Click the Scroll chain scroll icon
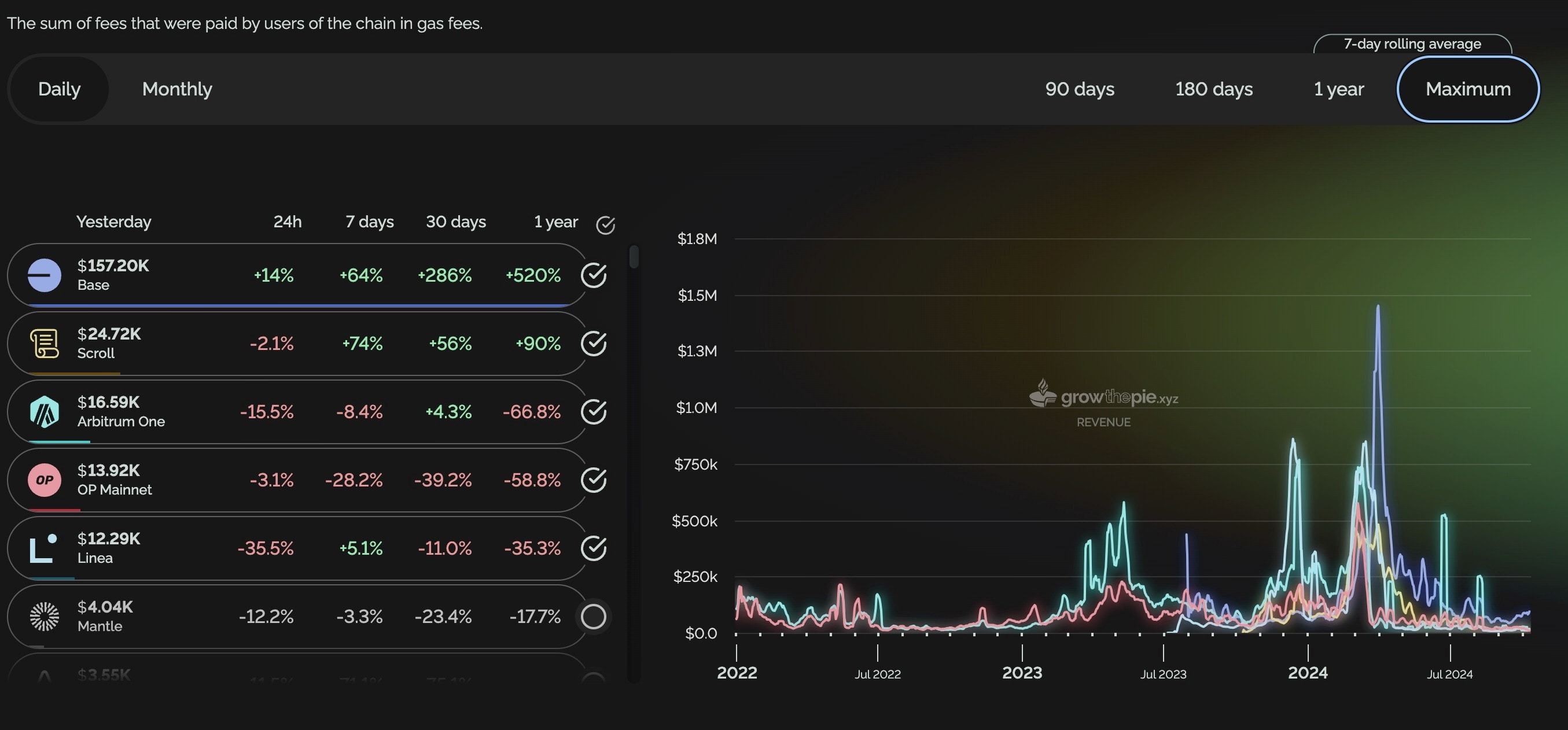Viewport: 1568px width, 730px height. click(45, 344)
